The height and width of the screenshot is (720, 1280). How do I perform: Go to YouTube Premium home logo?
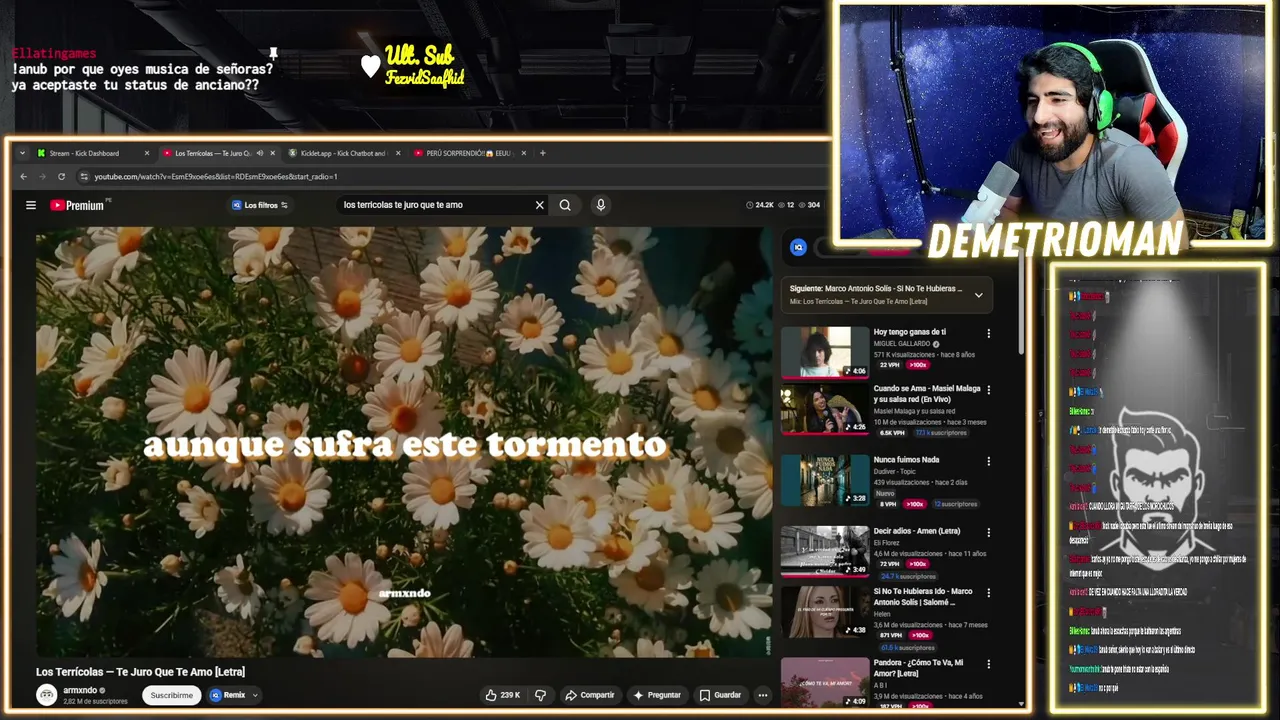pyautogui.click(x=78, y=205)
